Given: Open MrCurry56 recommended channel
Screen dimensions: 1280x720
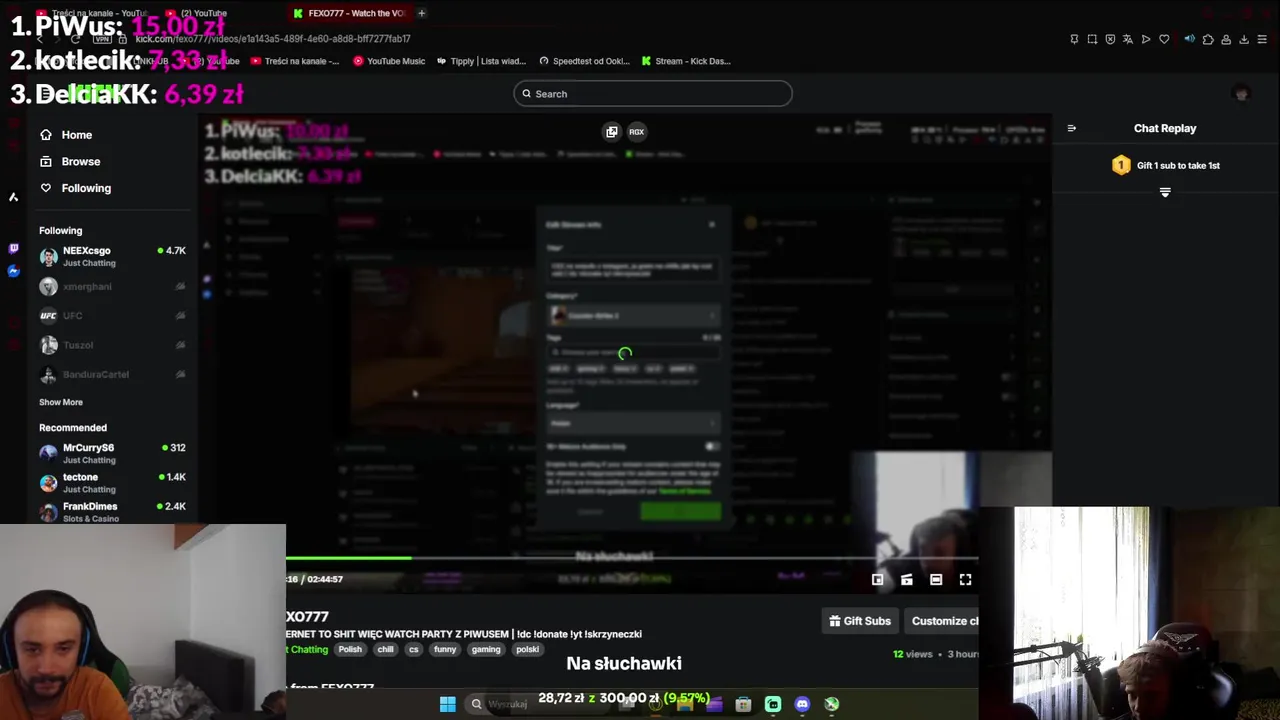Looking at the screenshot, I should coord(112,453).
